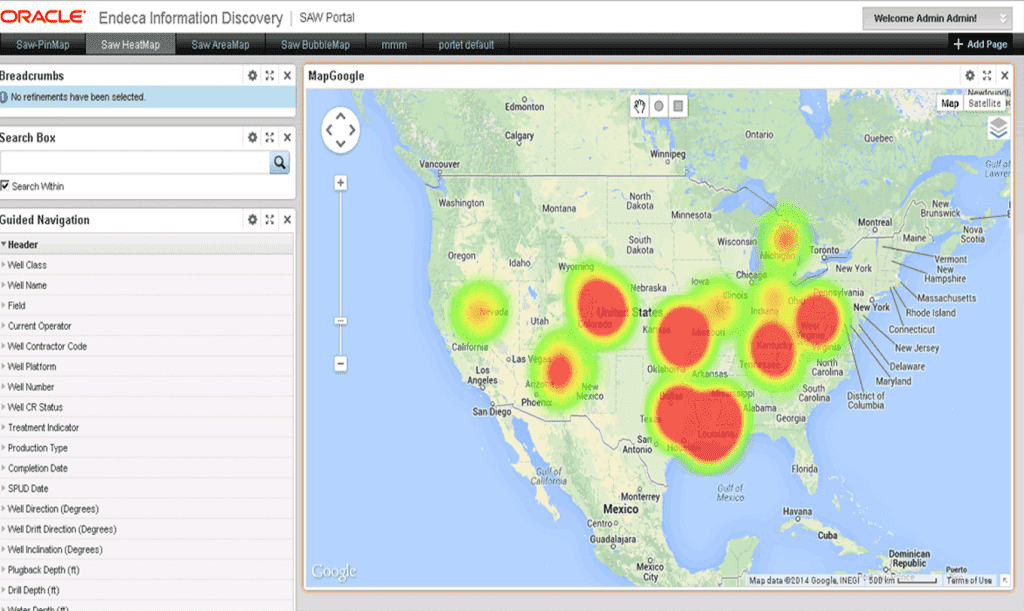
Task: Expand the Well Name refinement
Action: tap(4, 285)
